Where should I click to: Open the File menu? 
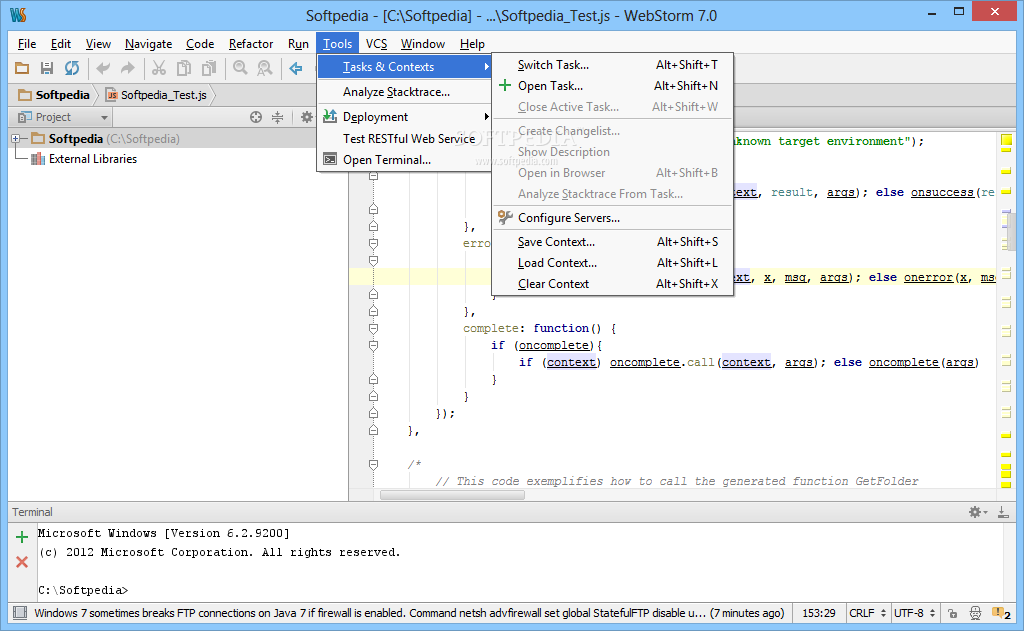[x=27, y=44]
